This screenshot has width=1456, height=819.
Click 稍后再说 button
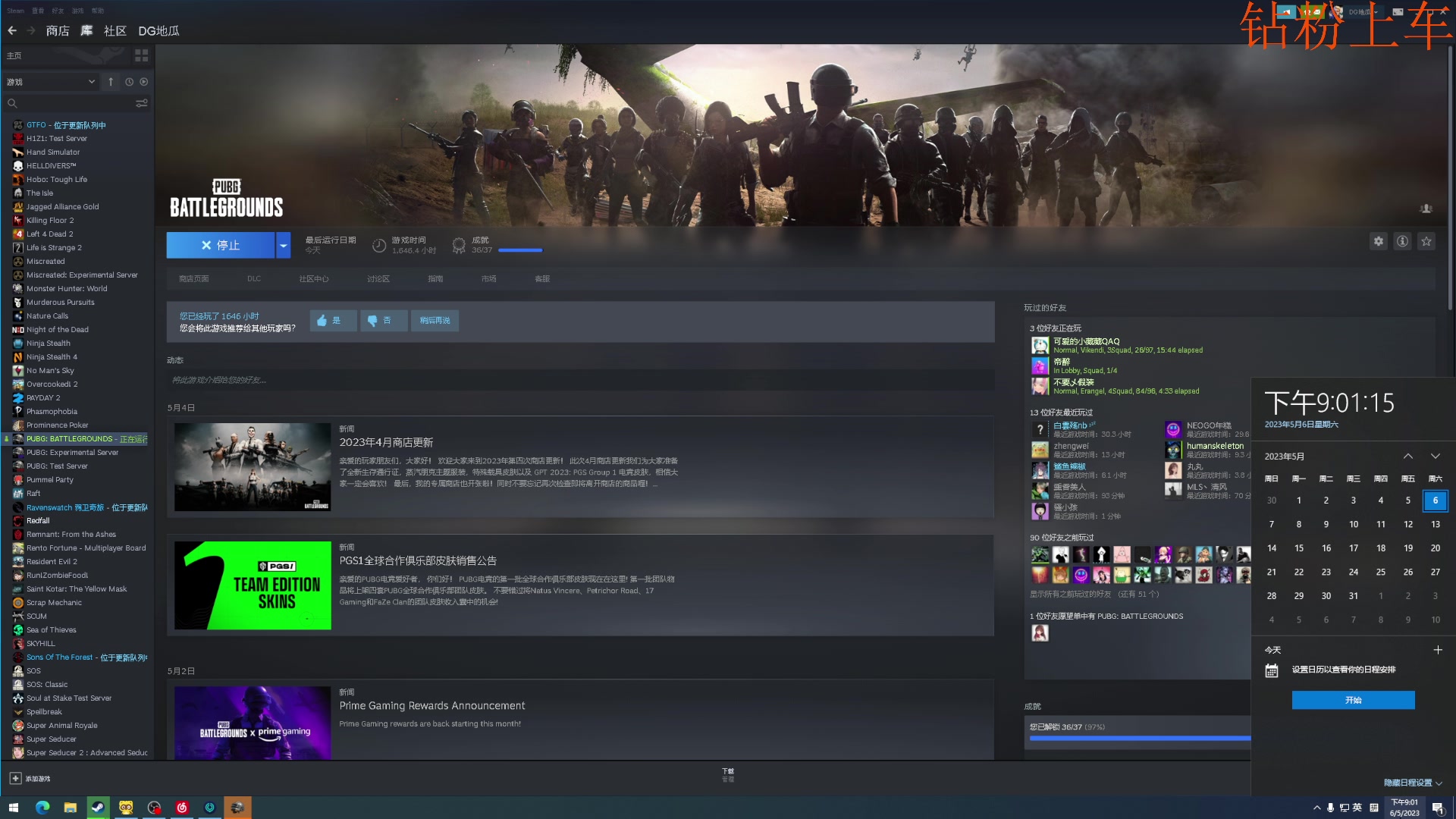[435, 321]
